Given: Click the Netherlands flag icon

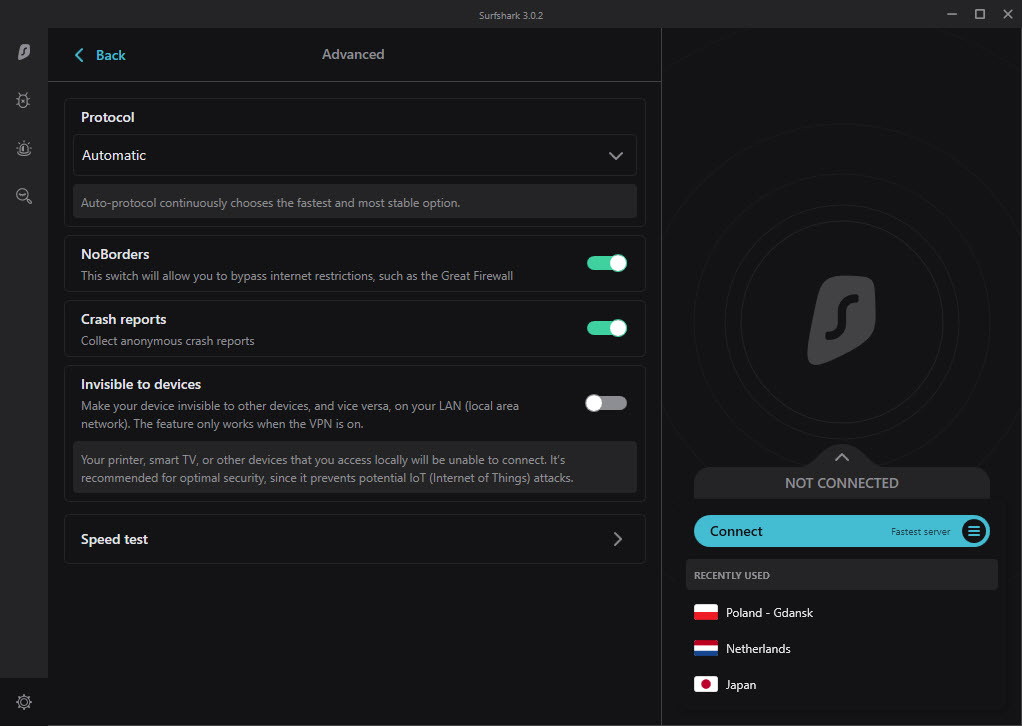Looking at the screenshot, I should pos(706,648).
